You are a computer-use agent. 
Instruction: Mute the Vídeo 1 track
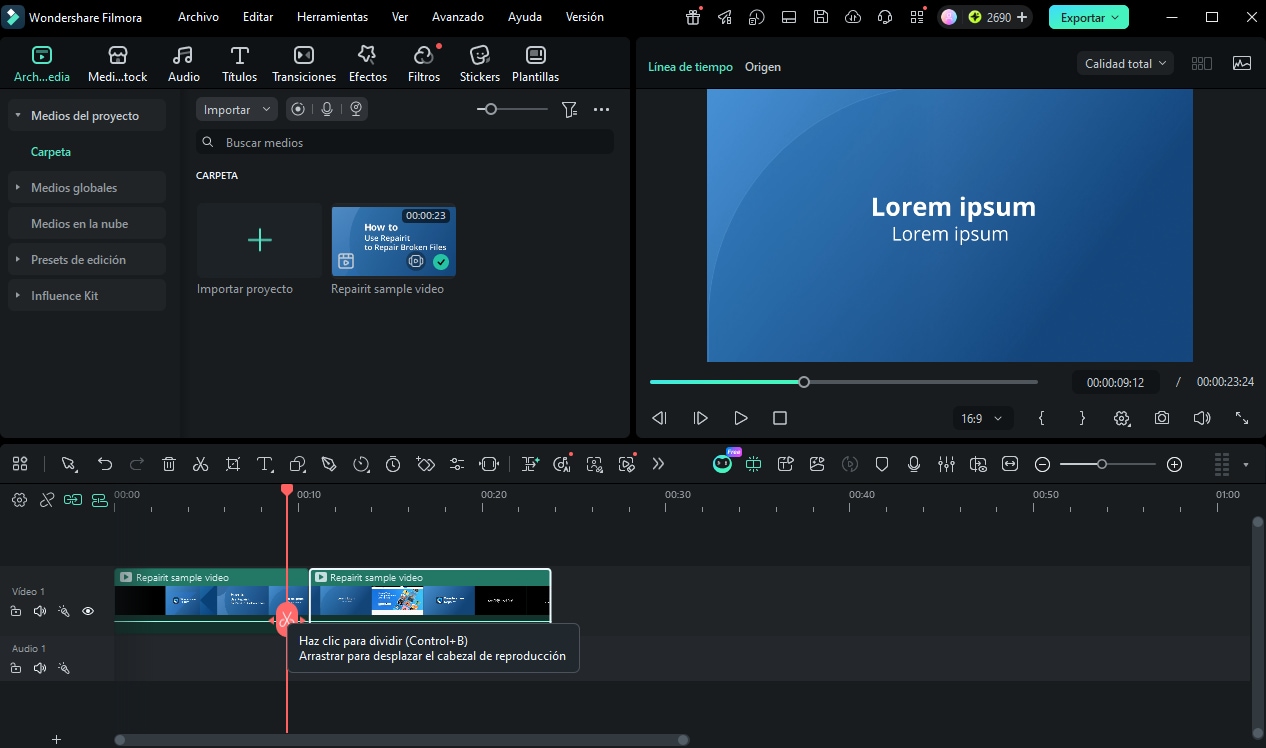(40, 611)
